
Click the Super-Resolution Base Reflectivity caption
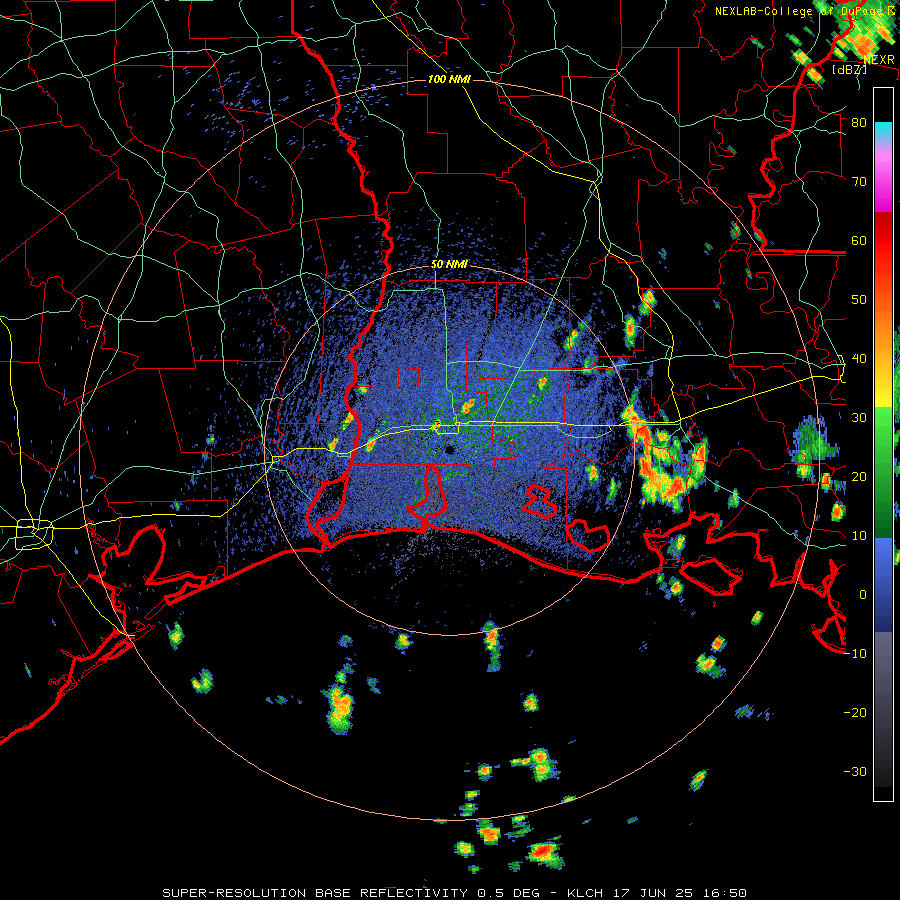tap(455, 893)
